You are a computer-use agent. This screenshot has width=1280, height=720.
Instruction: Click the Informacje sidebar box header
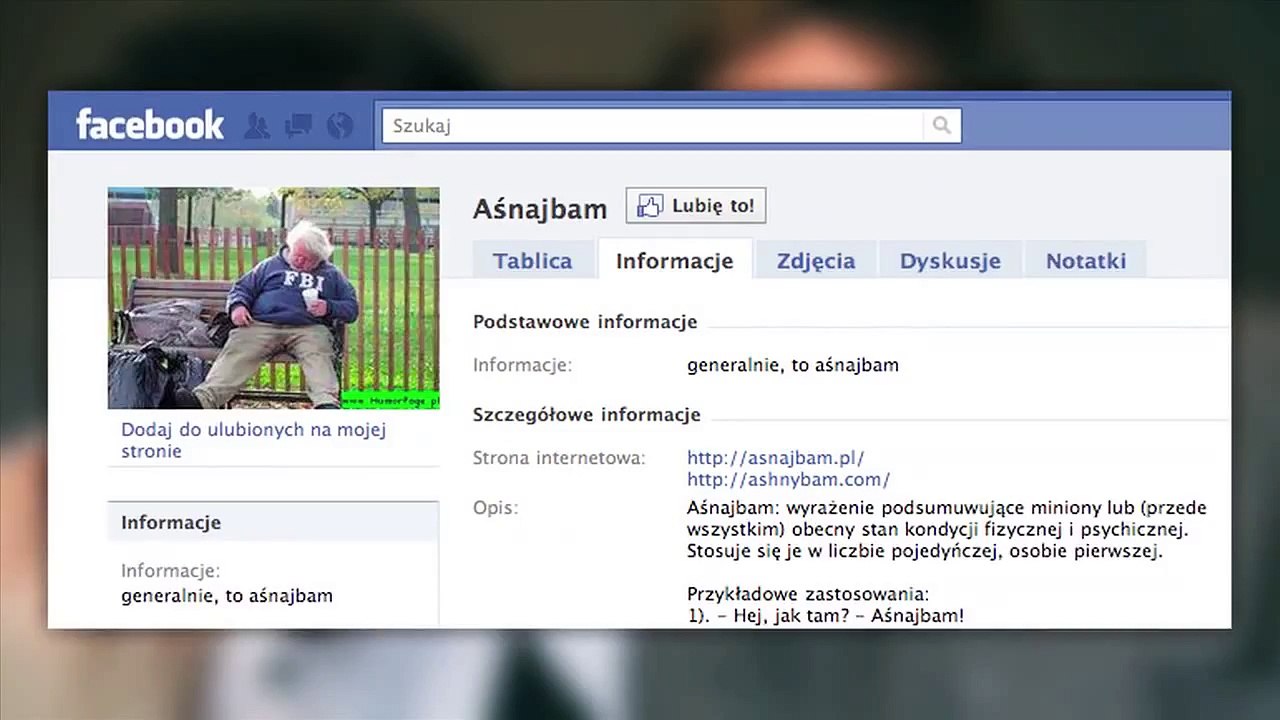click(x=273, y=522)
